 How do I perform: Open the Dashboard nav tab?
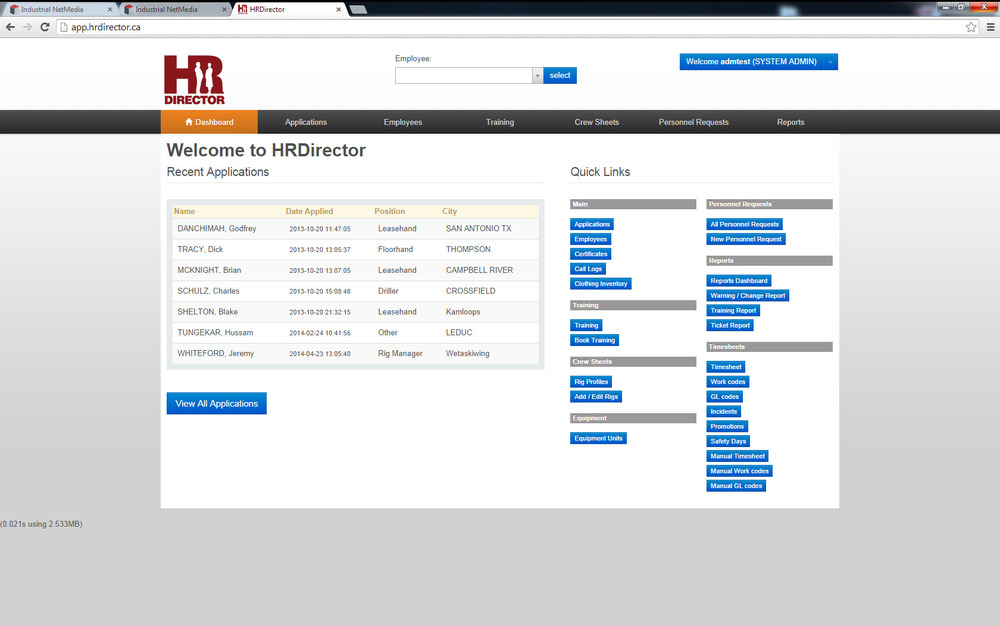tap(209, 122)
